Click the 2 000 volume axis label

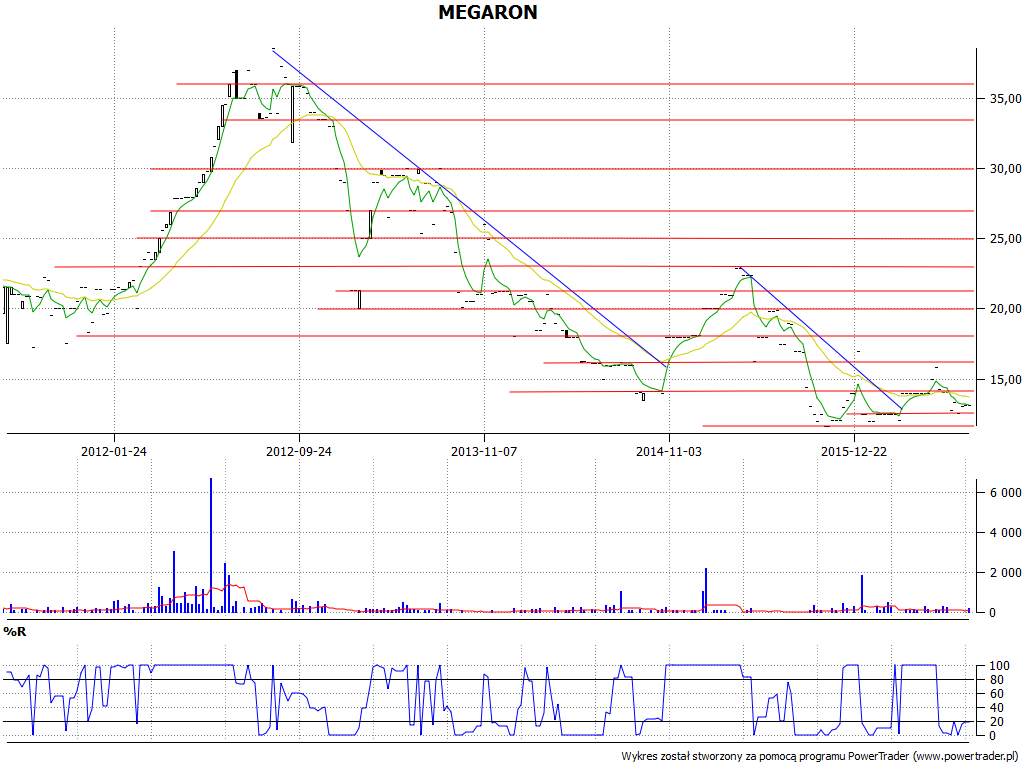pos(1006,573)
